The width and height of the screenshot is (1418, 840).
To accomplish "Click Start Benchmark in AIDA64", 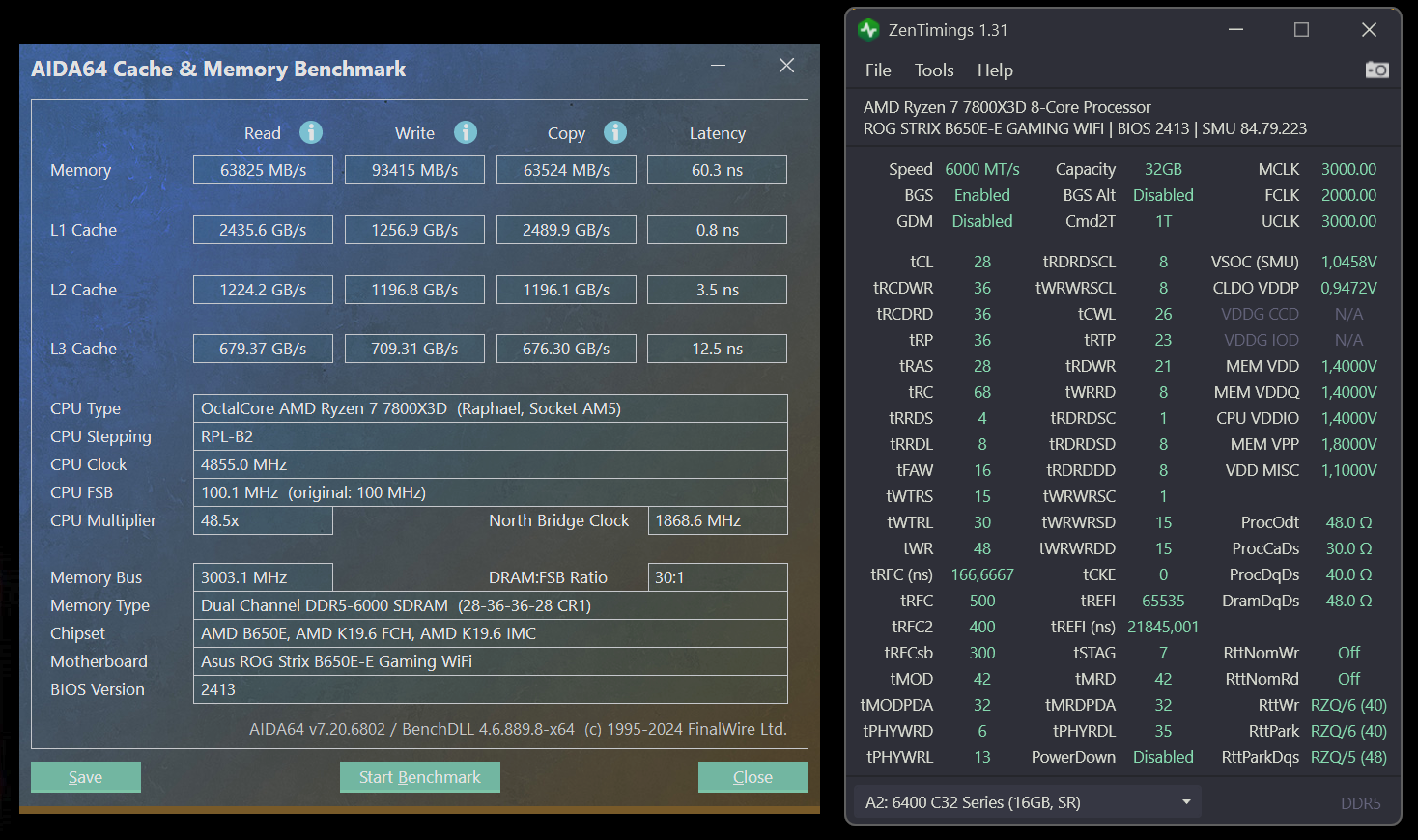I will (420, 777).
